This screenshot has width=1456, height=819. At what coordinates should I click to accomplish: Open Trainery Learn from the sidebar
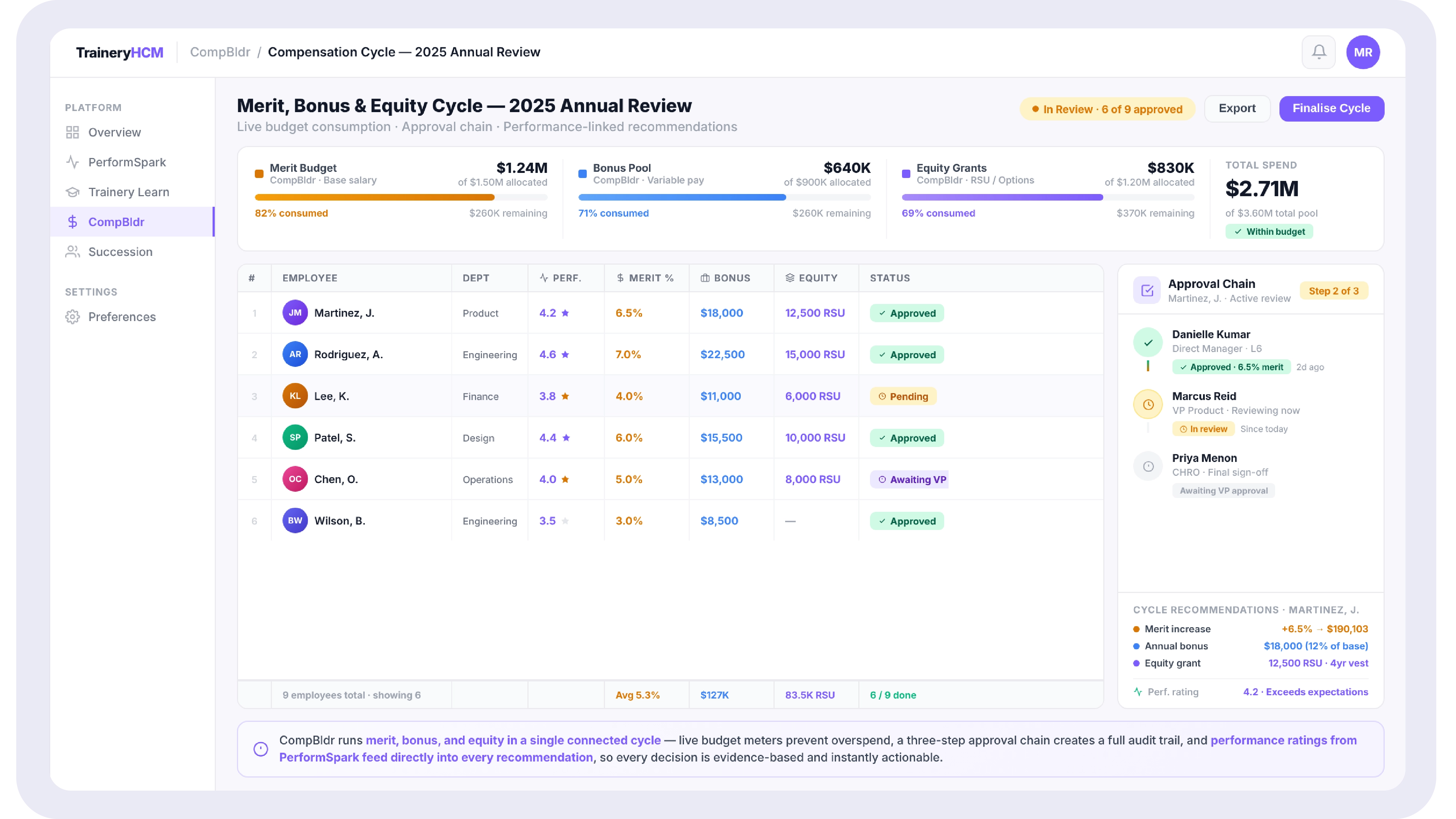point(132,192)
